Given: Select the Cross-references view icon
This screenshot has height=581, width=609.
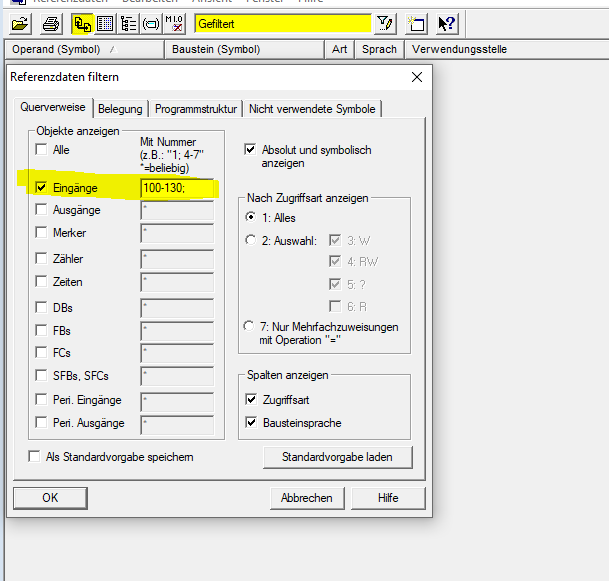Looking at the screenshot, I should (82, 24).
